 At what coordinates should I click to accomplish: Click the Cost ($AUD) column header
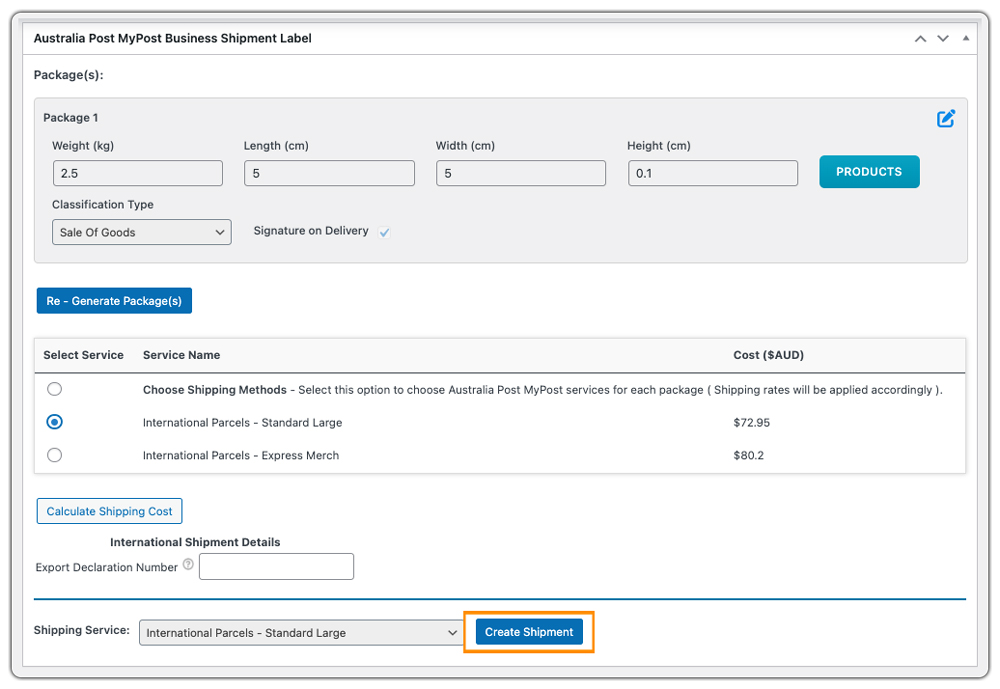tap(768, 355)
